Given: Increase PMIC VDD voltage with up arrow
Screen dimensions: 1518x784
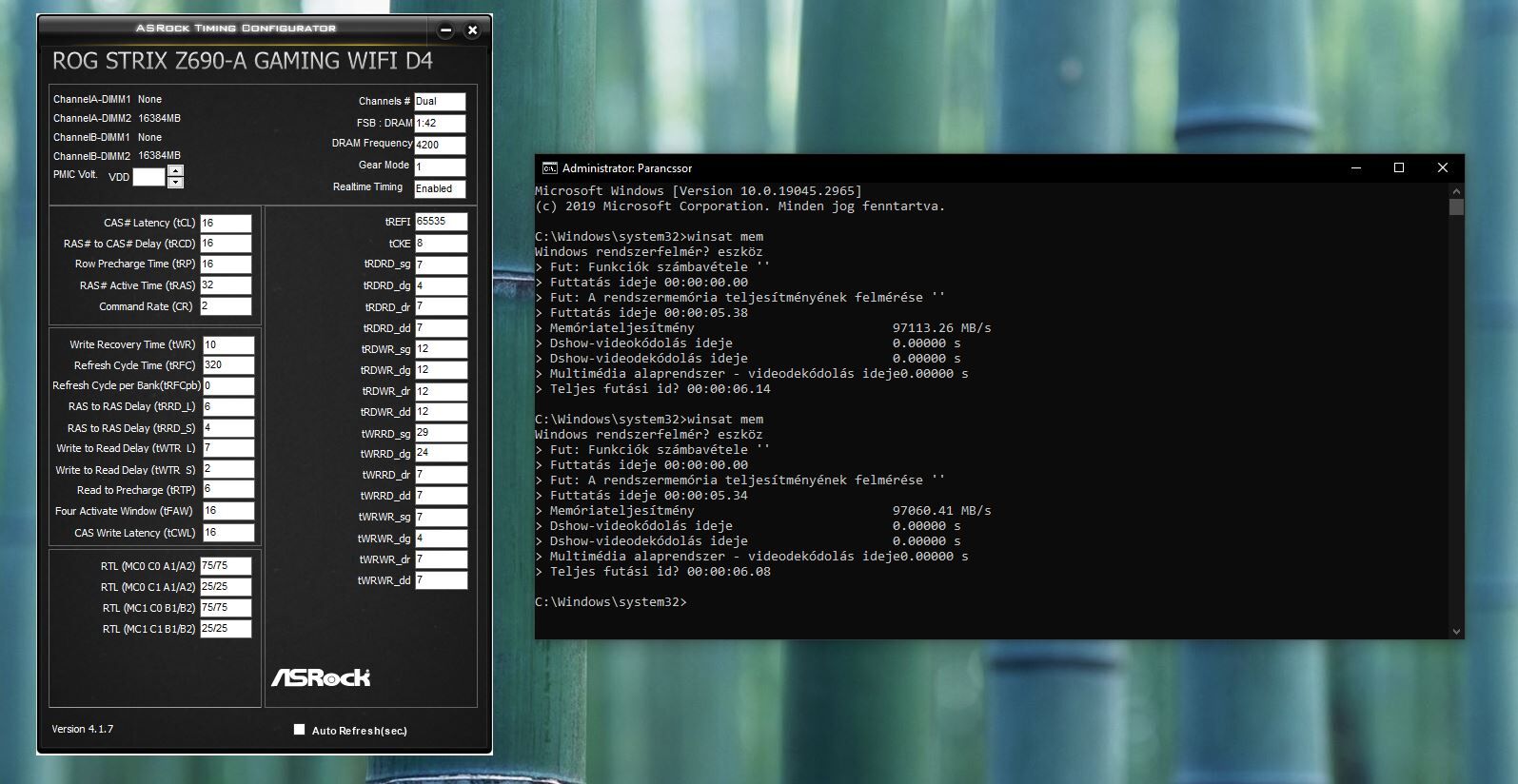Looking at the screenshot, I should [175, 171].
